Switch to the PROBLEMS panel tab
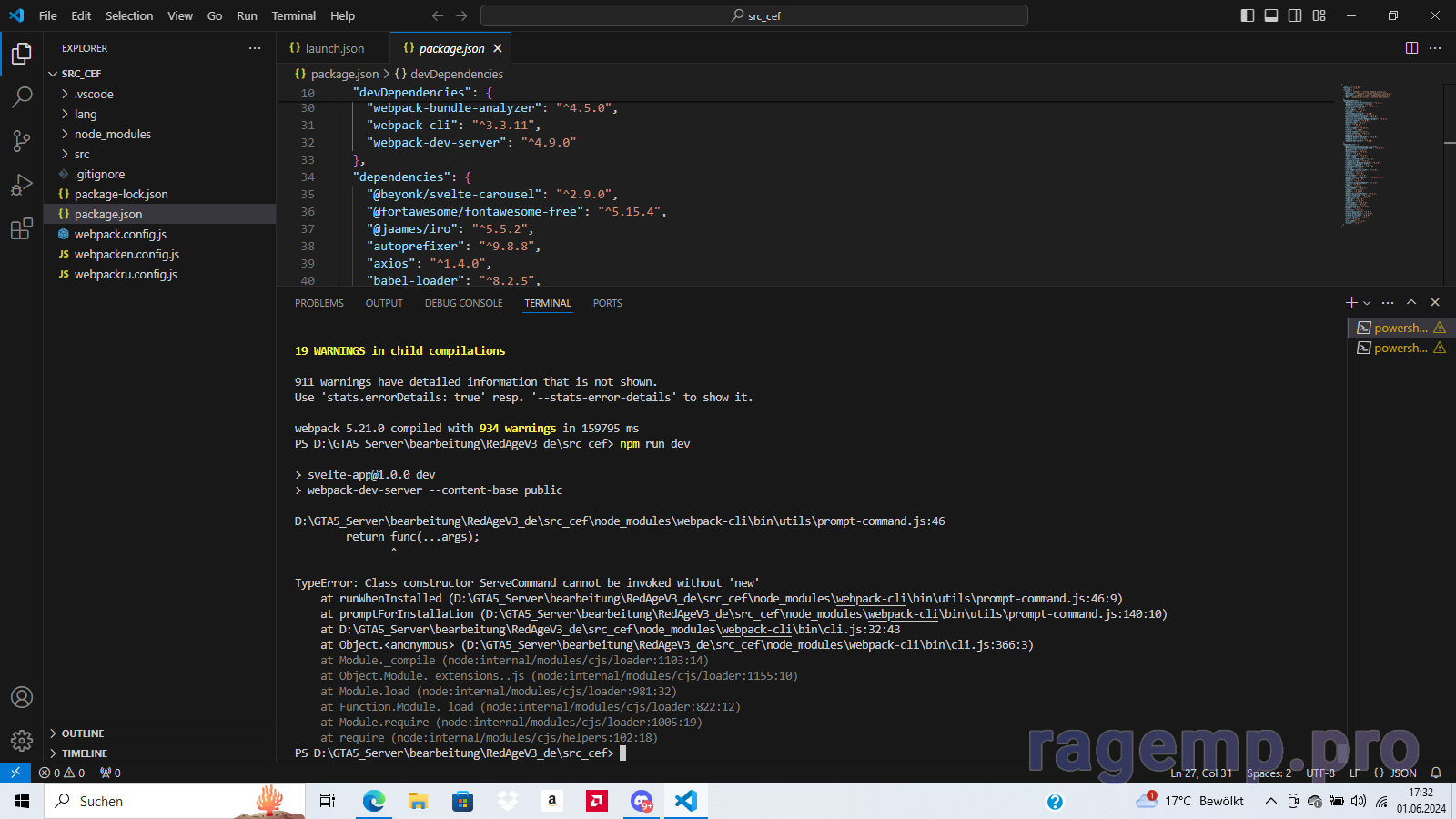This screenshot has width=1456, height=819. 318,303
